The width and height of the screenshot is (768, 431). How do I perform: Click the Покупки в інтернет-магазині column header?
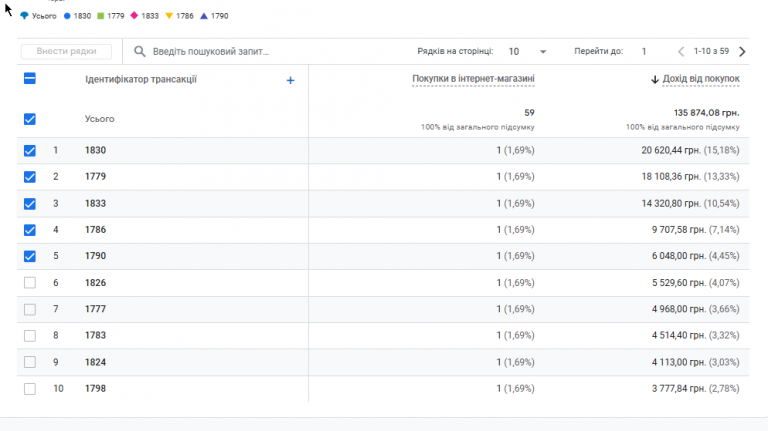[x=473, y=79]
